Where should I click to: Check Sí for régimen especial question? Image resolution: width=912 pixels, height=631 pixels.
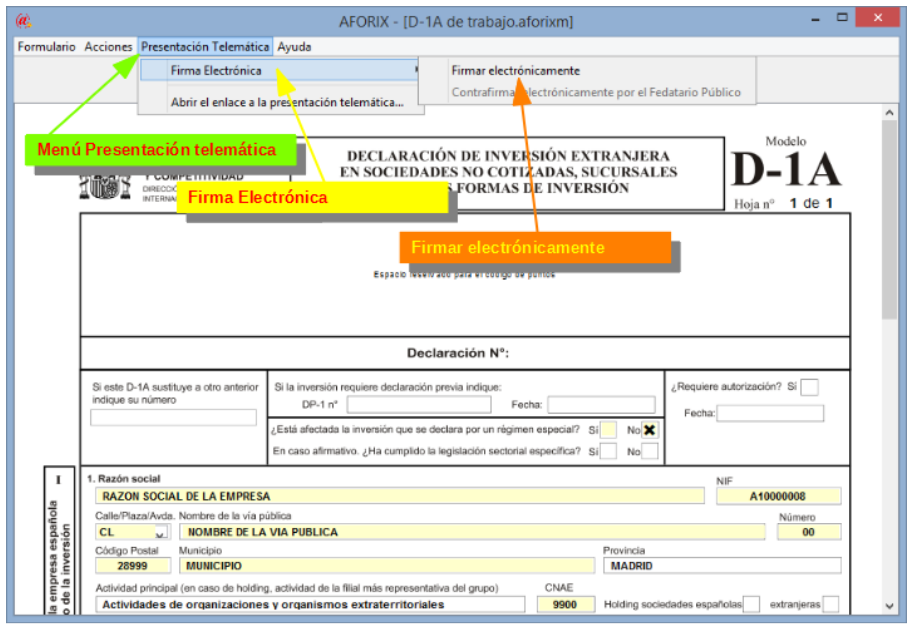(x=608, y=430)
